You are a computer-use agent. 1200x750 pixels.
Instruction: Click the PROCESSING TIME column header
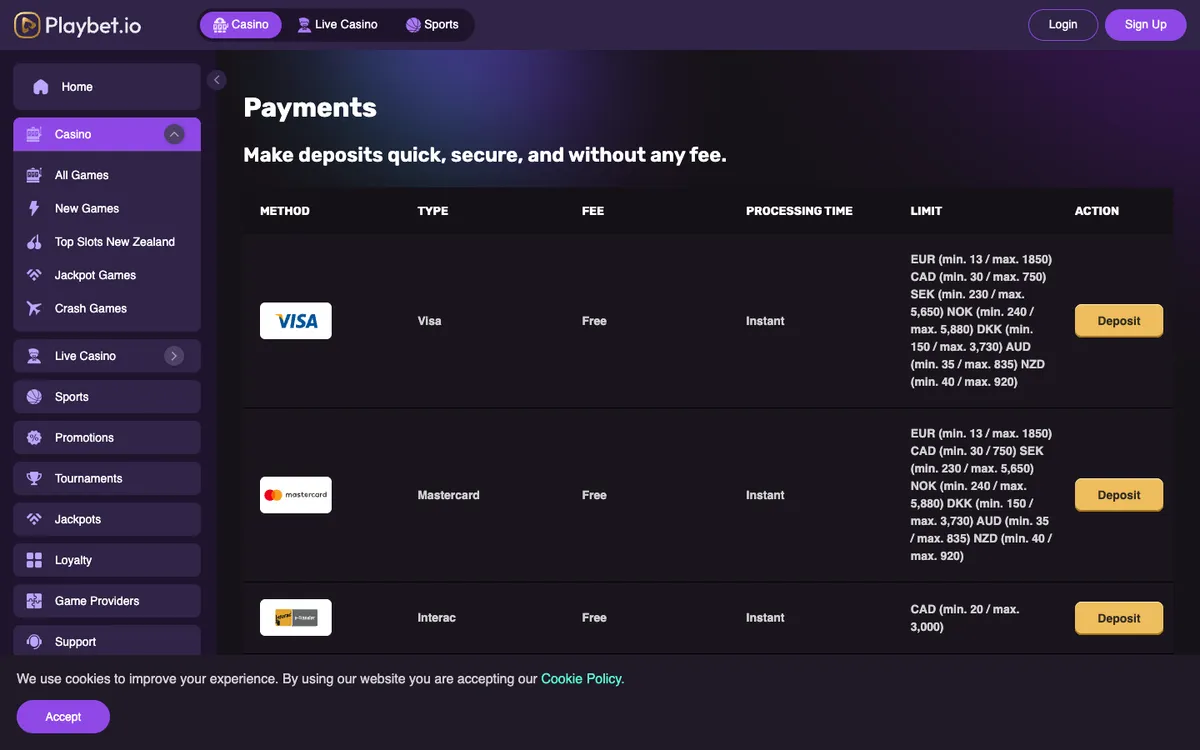coord(799,211)
